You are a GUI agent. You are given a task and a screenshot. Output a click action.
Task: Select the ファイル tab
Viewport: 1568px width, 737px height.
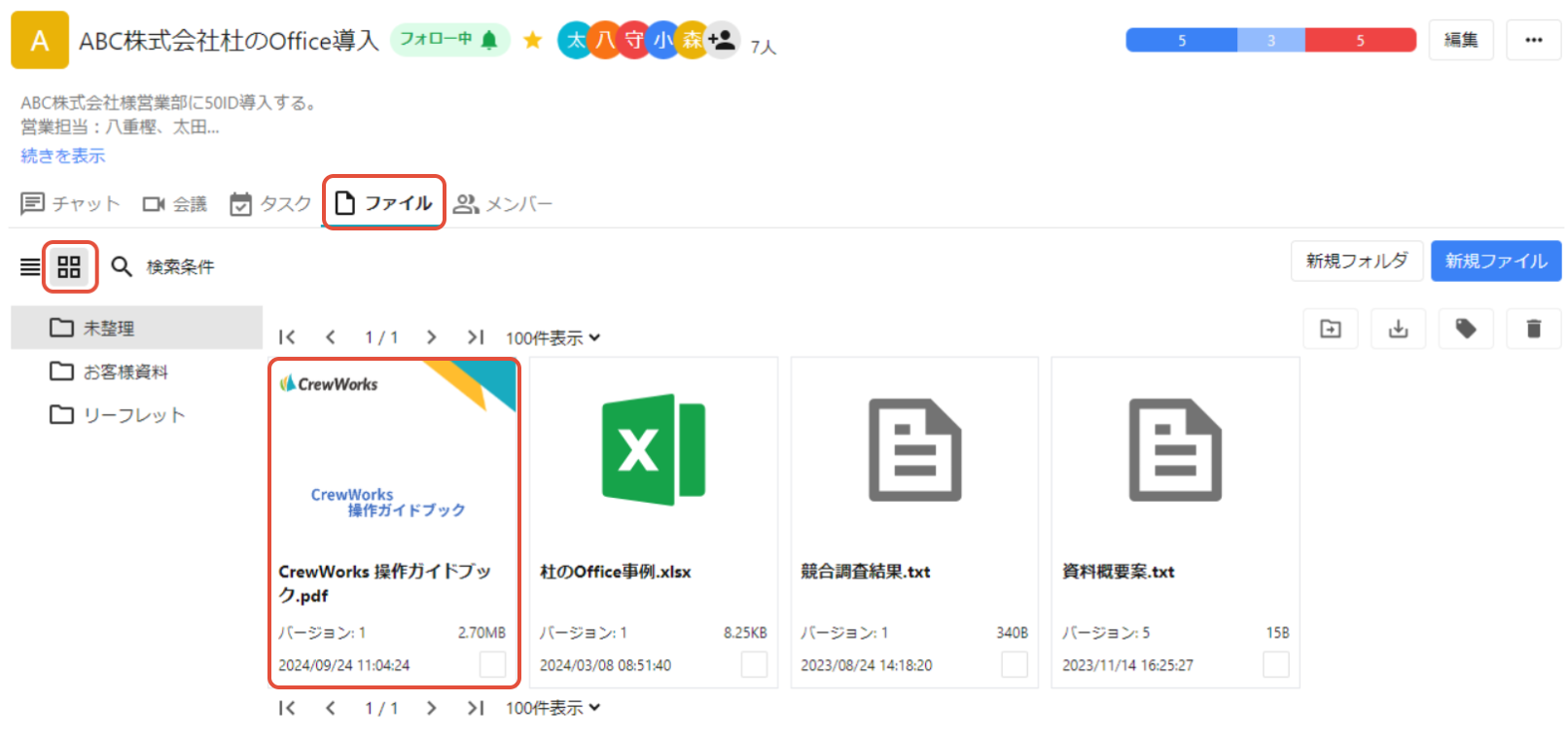(383, 202)
